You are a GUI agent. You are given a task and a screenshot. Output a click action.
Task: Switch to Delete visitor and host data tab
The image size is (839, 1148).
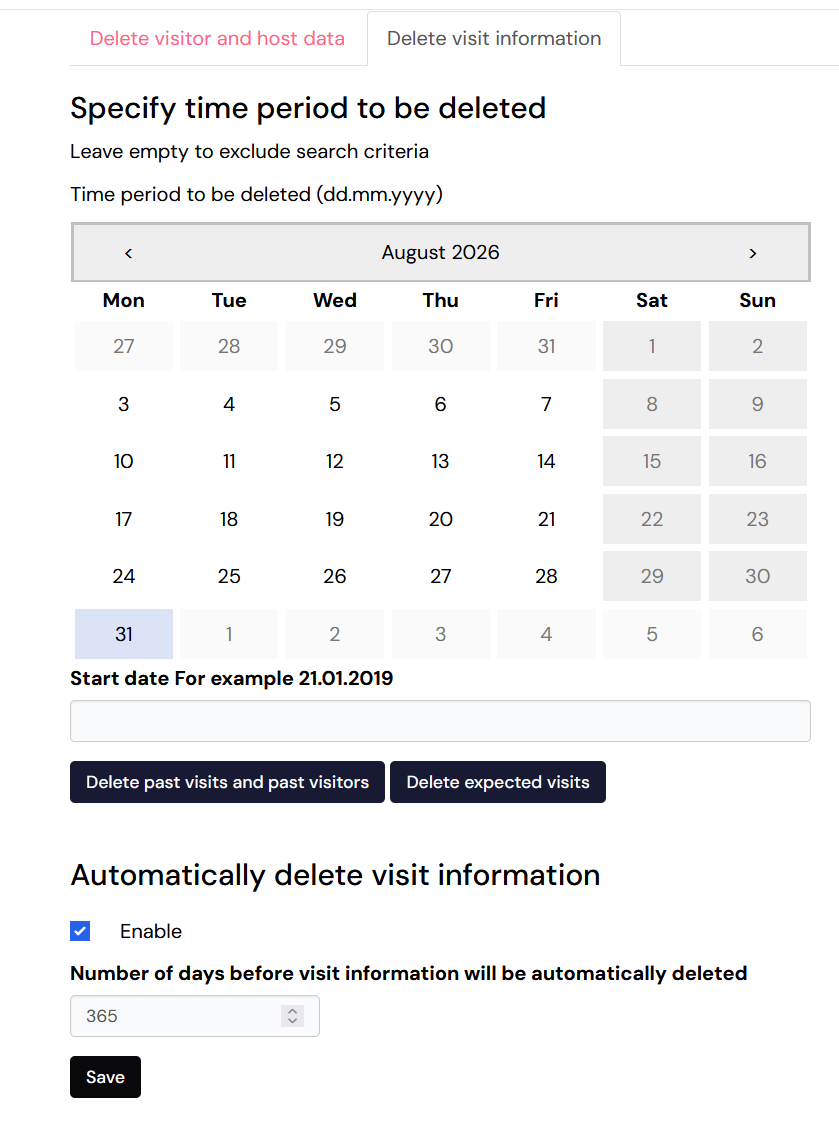[217, 38]
